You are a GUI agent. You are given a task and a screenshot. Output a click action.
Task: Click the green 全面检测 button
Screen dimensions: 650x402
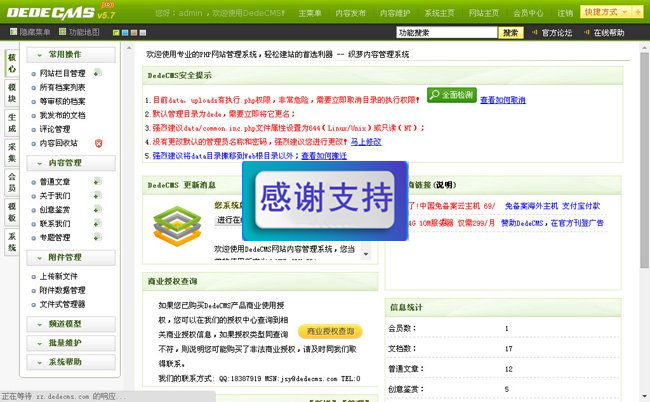452,95
